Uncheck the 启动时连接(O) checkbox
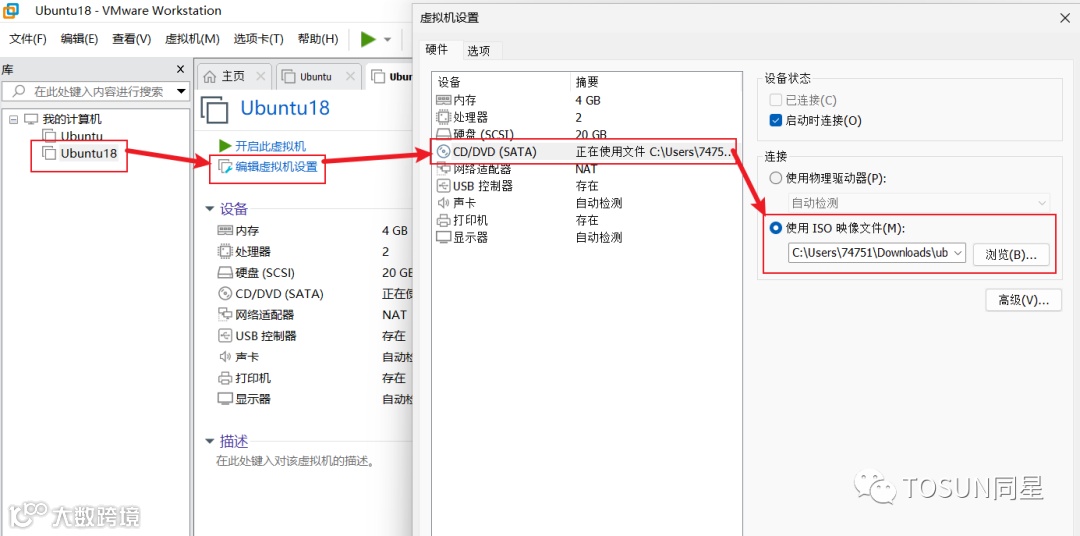1080x536 pixels. (776, 121)
